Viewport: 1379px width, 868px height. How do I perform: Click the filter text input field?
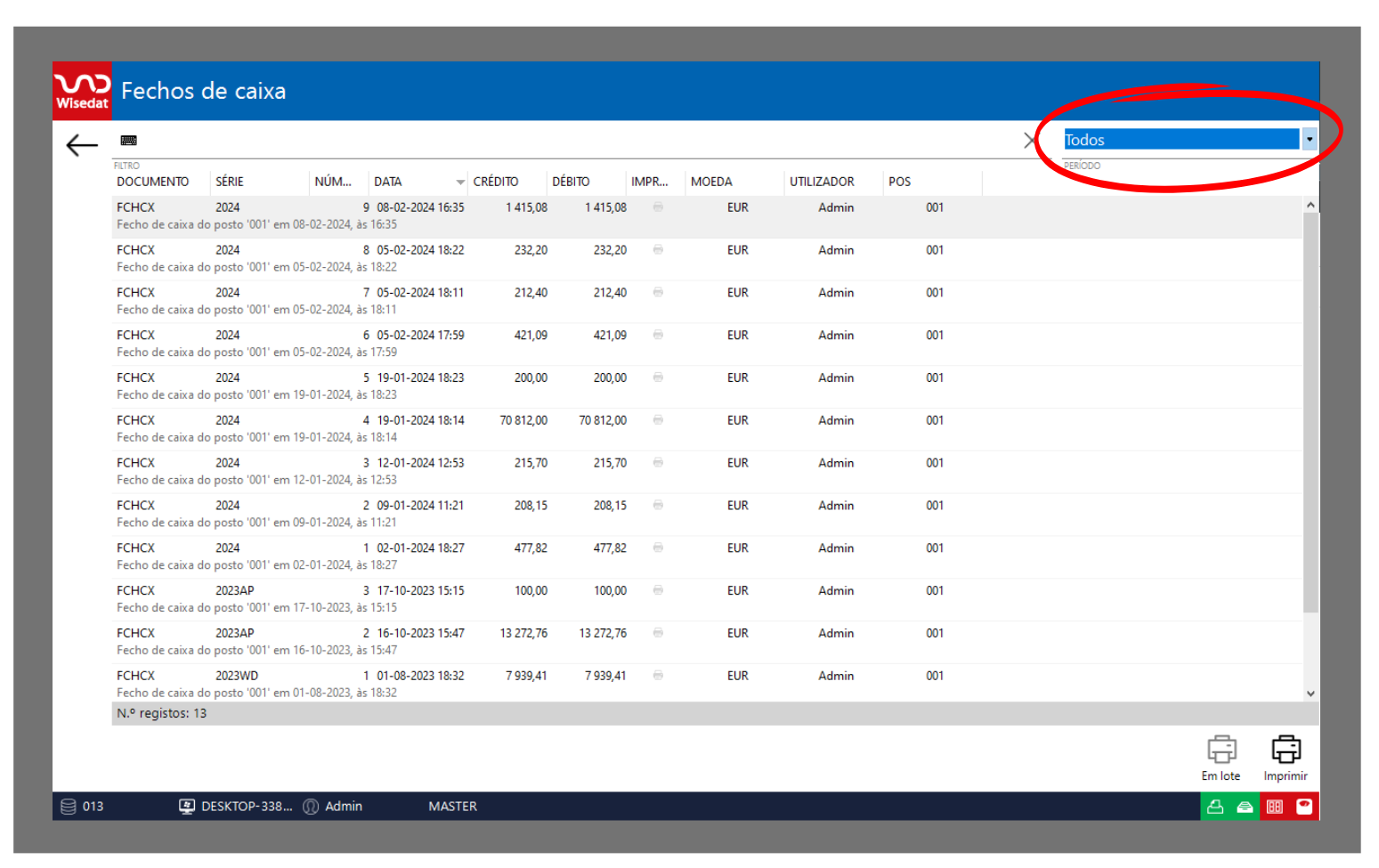click(570, 141)
